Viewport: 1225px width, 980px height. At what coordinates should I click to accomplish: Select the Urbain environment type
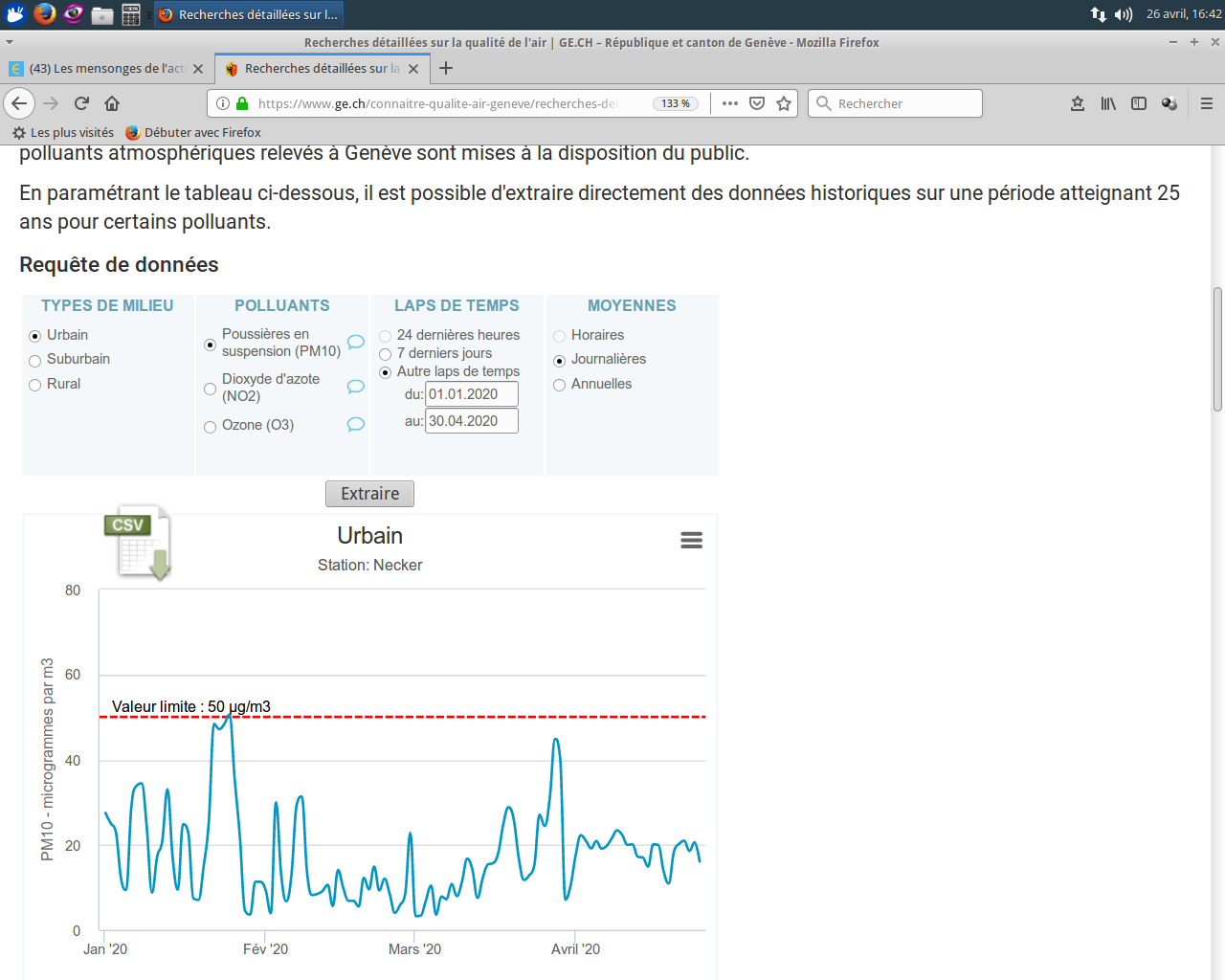click(35, 336)
